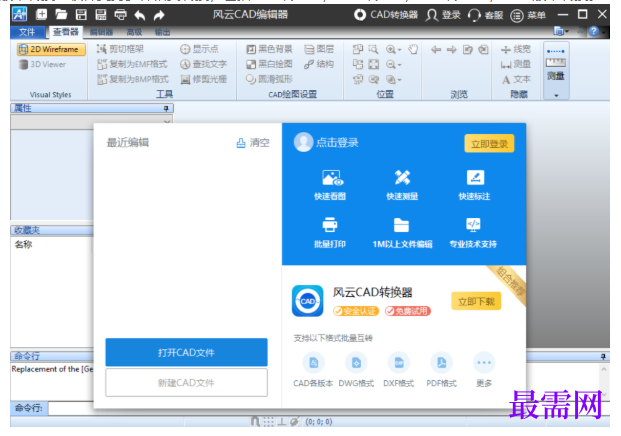
Task: Open a file using the folder icon
Action: pyautogui.click(x=61, y=15)
